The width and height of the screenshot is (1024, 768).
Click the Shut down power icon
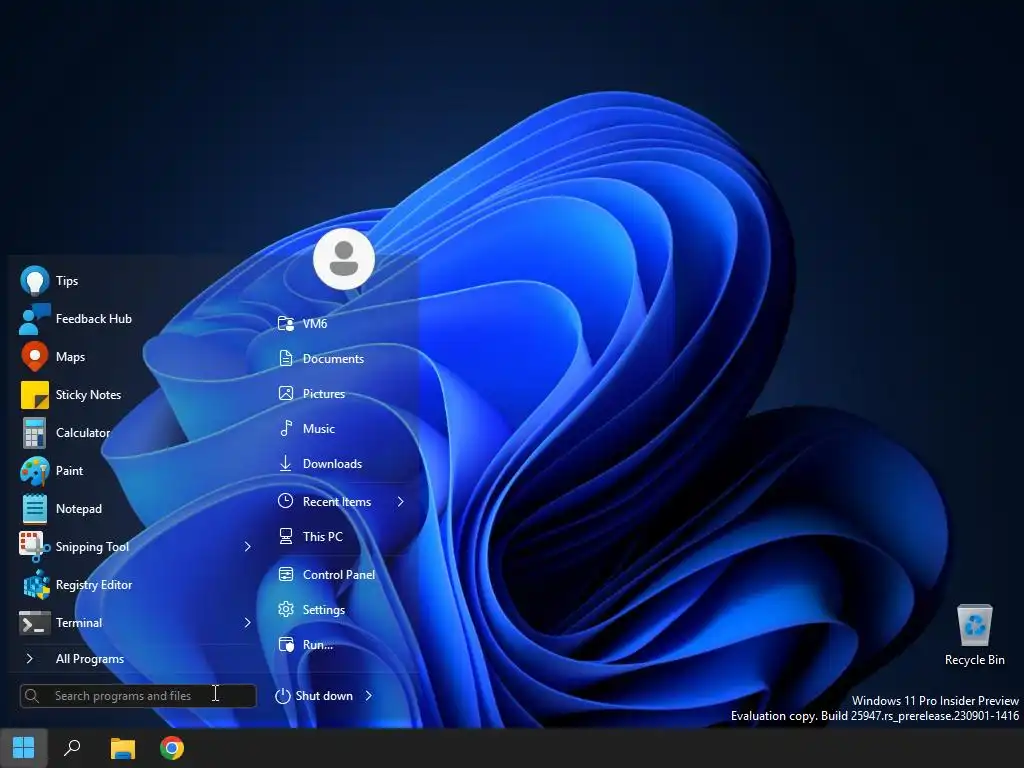(x=282, y=696)
